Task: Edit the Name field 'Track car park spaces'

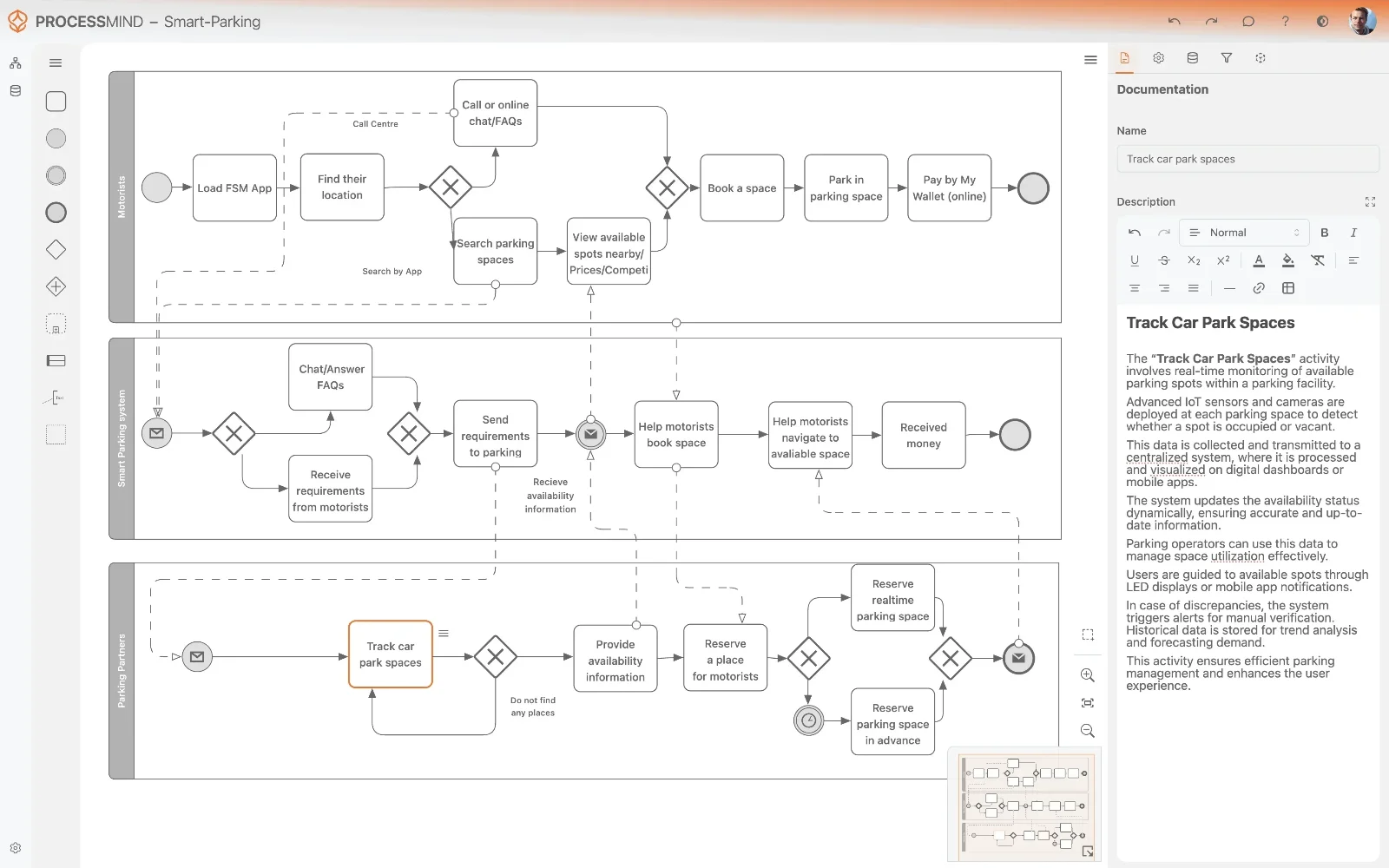Action: tap(1247, 159)
